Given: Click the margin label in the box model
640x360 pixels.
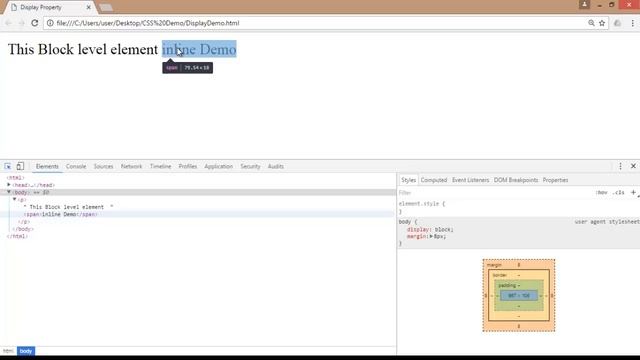Looking at the screenshot, I should 494,265.
